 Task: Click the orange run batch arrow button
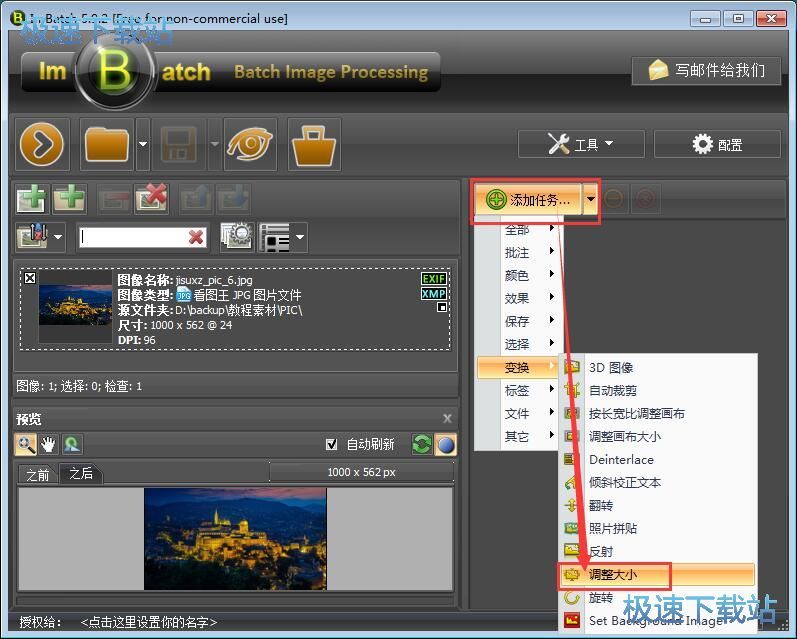click(x=42, y=144)
